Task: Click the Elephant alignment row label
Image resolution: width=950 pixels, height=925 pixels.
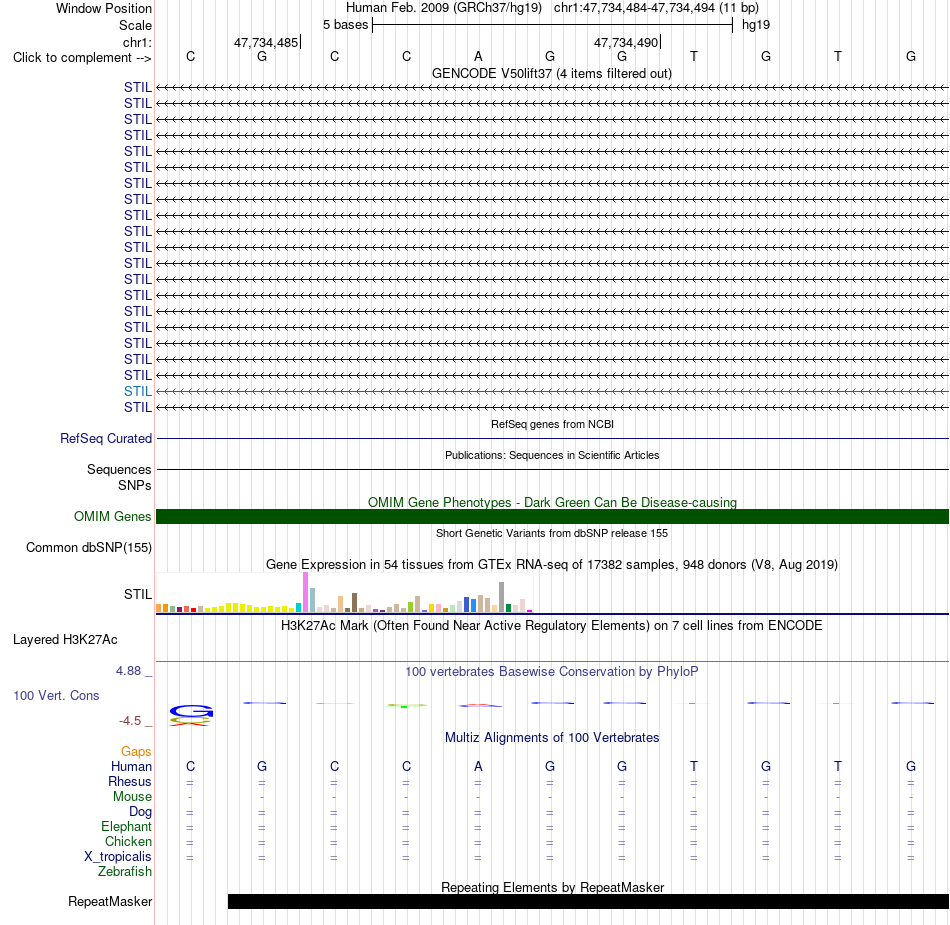Action: coord(127,826)
